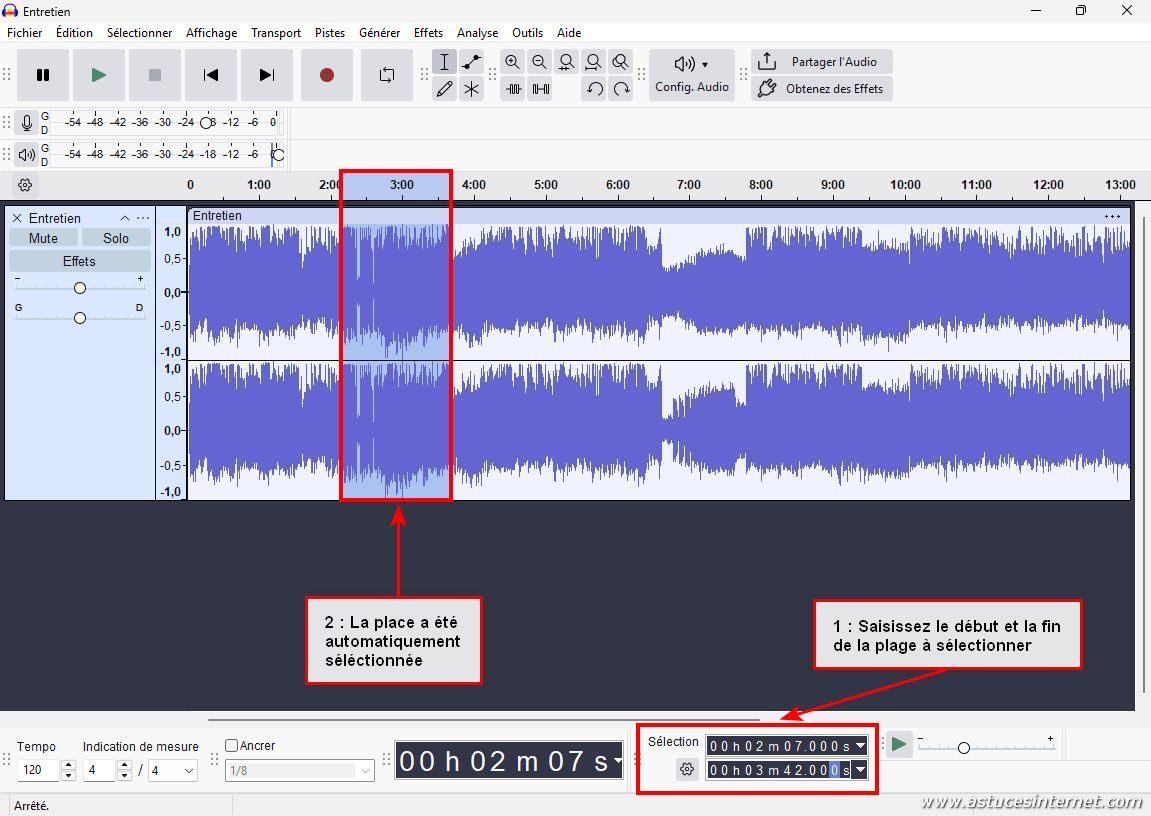Click the Undo arrow icon

(x=594, y=89)
